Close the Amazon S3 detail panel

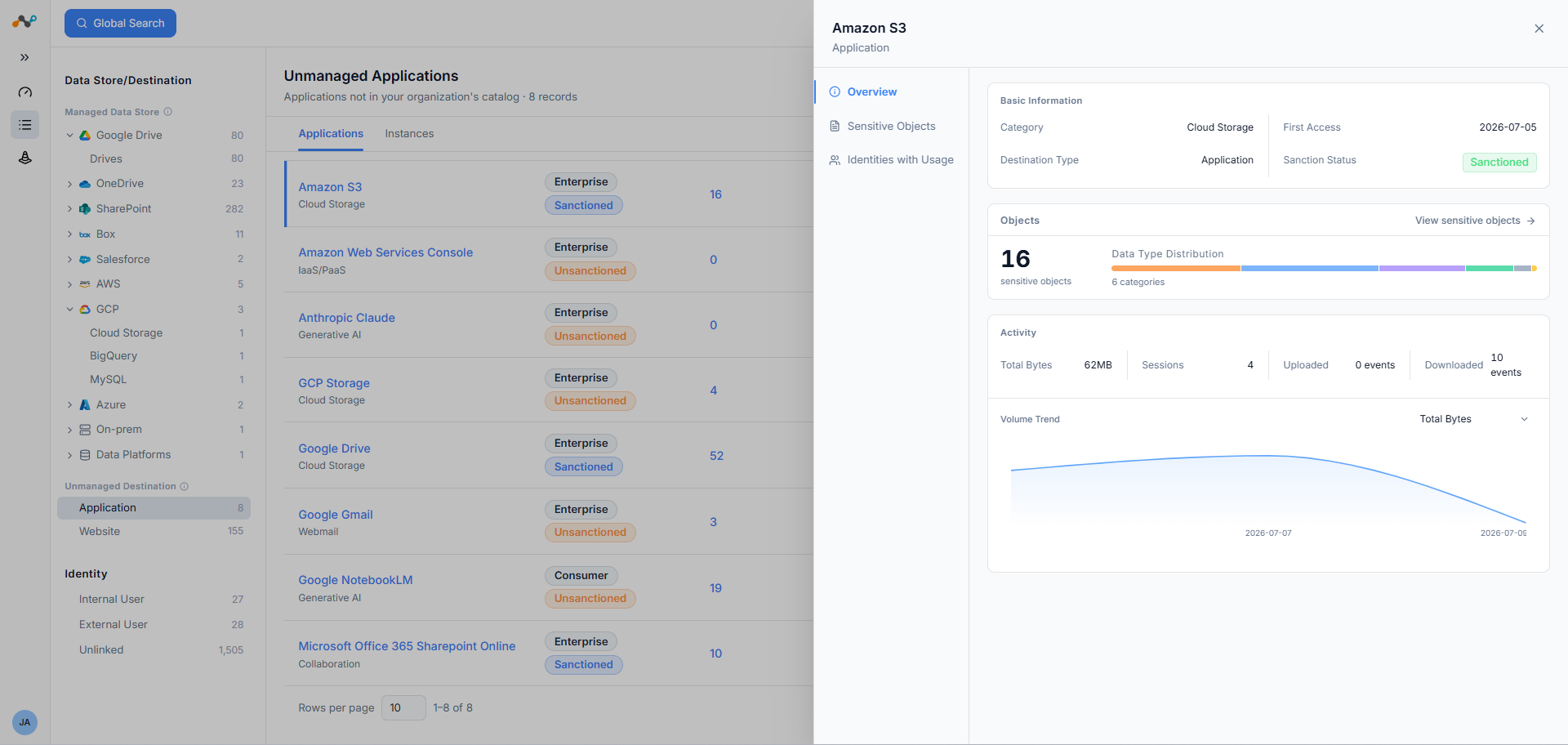click(1539, 29)
